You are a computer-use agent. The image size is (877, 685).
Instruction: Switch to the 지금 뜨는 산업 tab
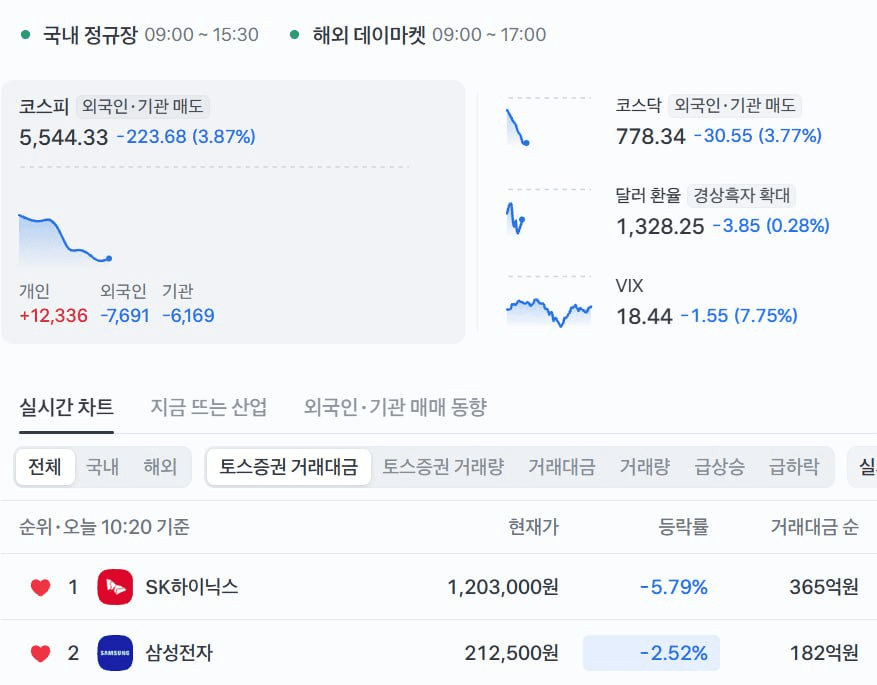(209, 407)
